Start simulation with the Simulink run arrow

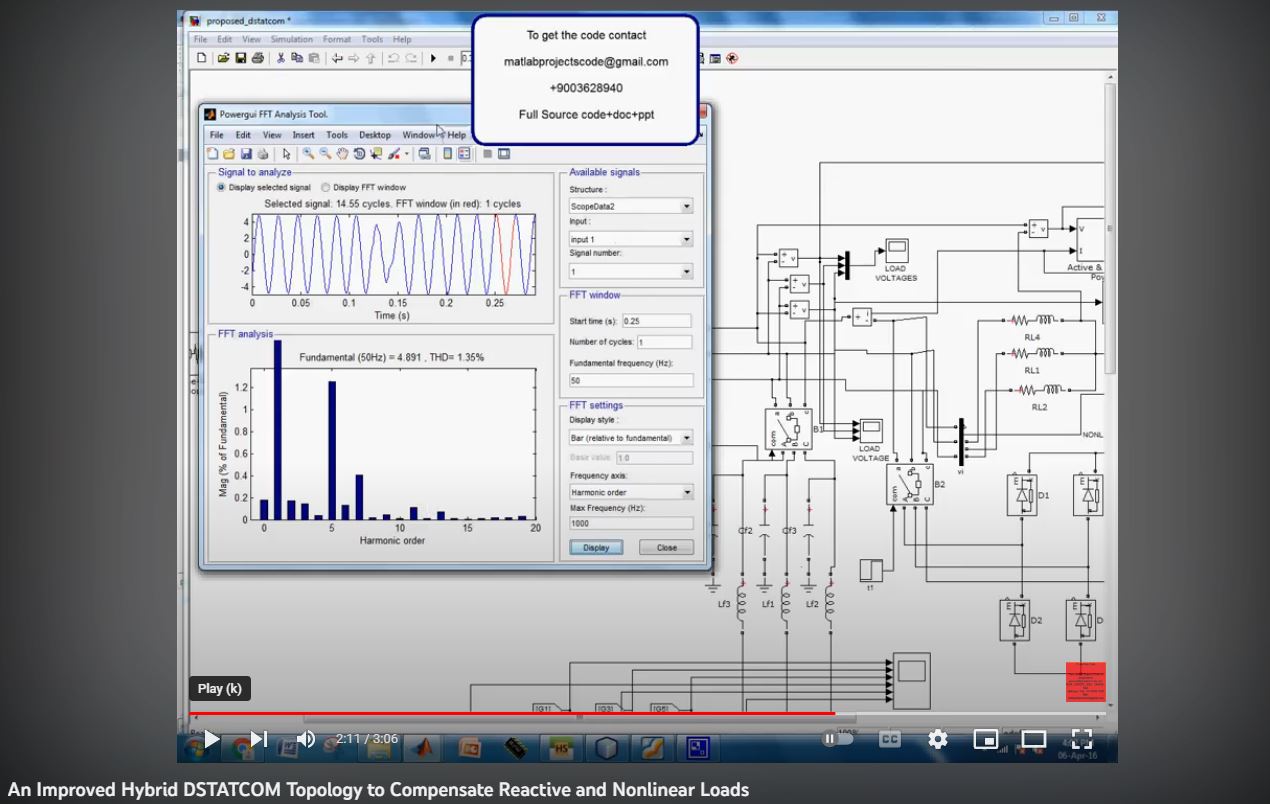pos(433,58)
